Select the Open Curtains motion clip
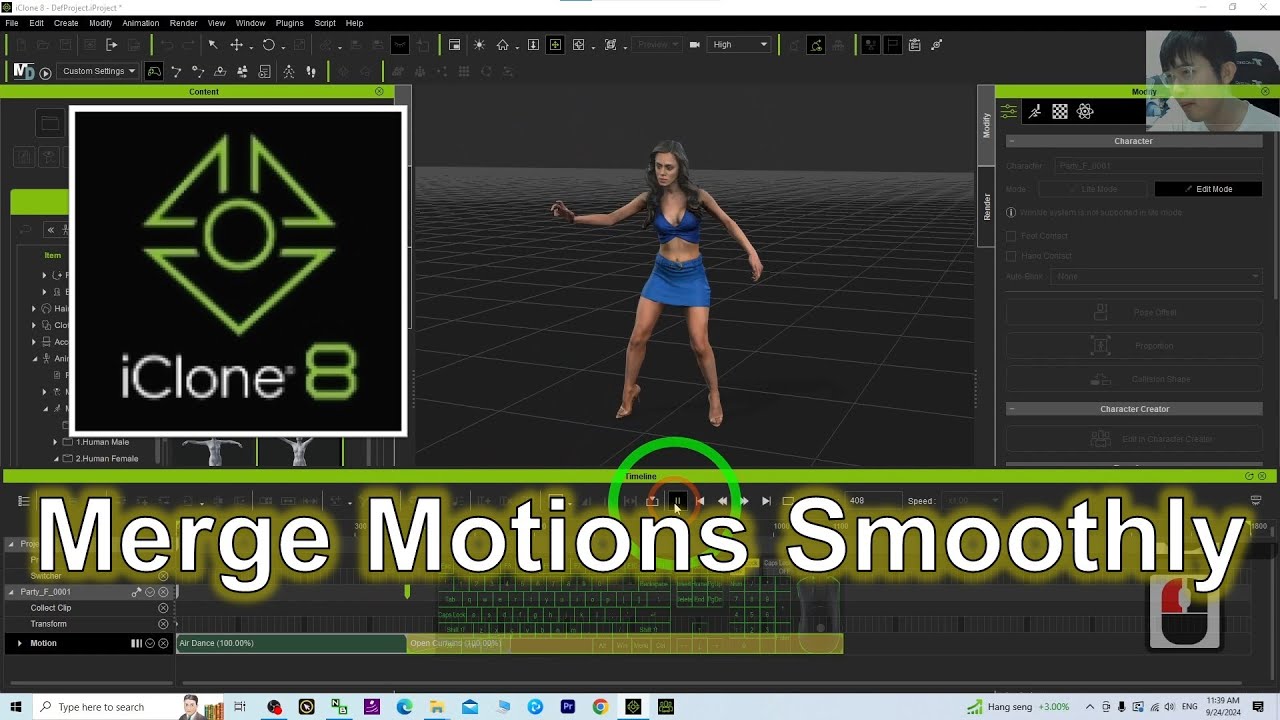The width and height of the screenshot is (1280, 720). click(x=625, y=643)
